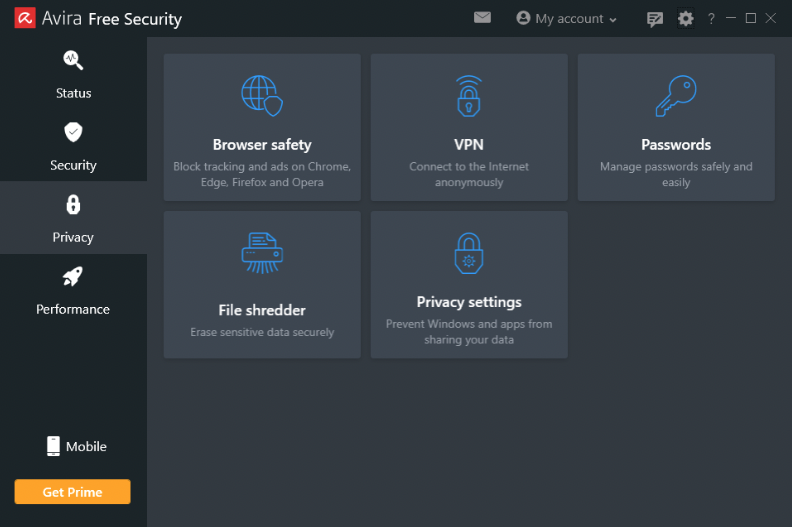Image resolution: width=792 pixels, height=527 pixels.
Task: Click the Get Prime button
Action: (x=72, y=492)
